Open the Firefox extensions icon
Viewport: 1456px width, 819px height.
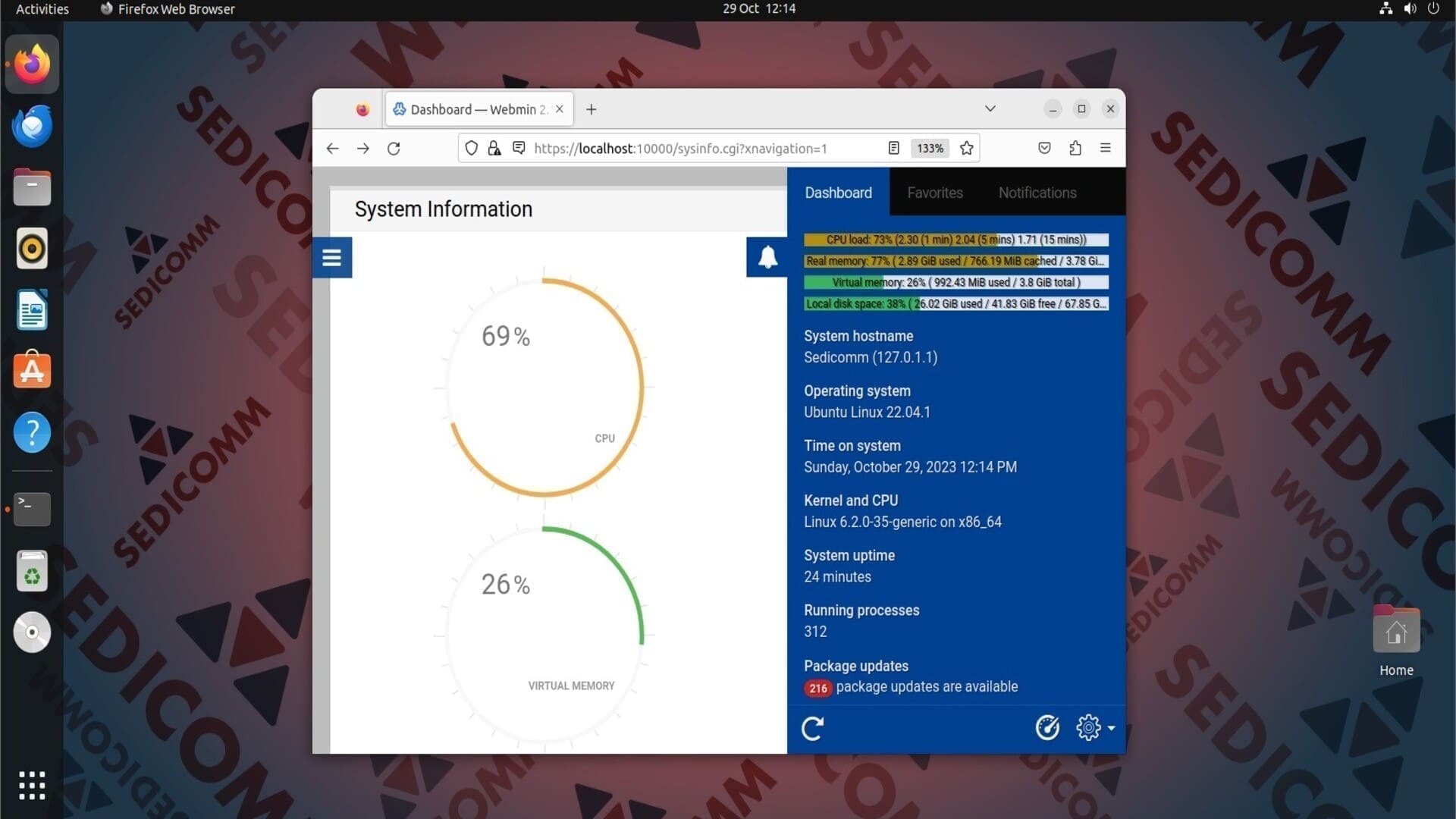(x=1075, y=149)
